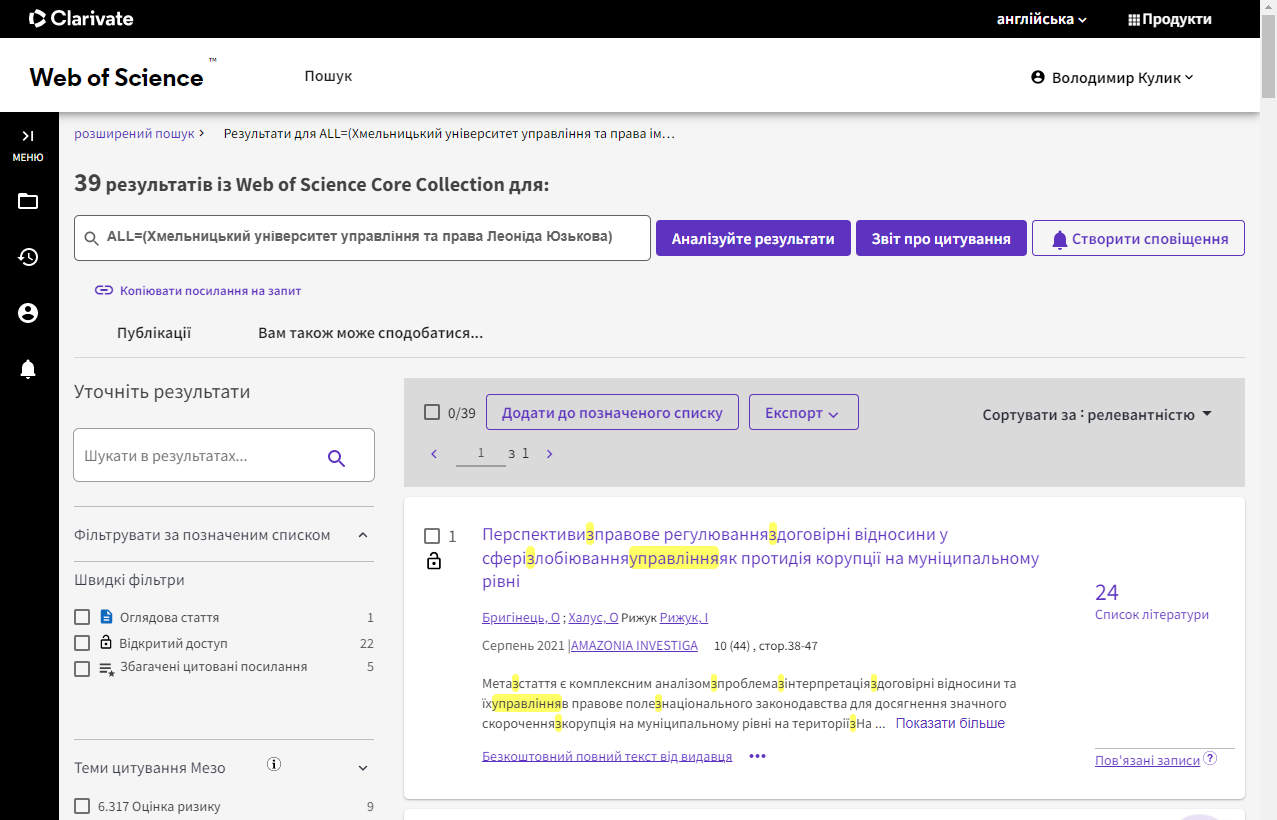The image size is (1277, 820).
Task: Click the Створити сповіщення button
Action: (1138, 238)
